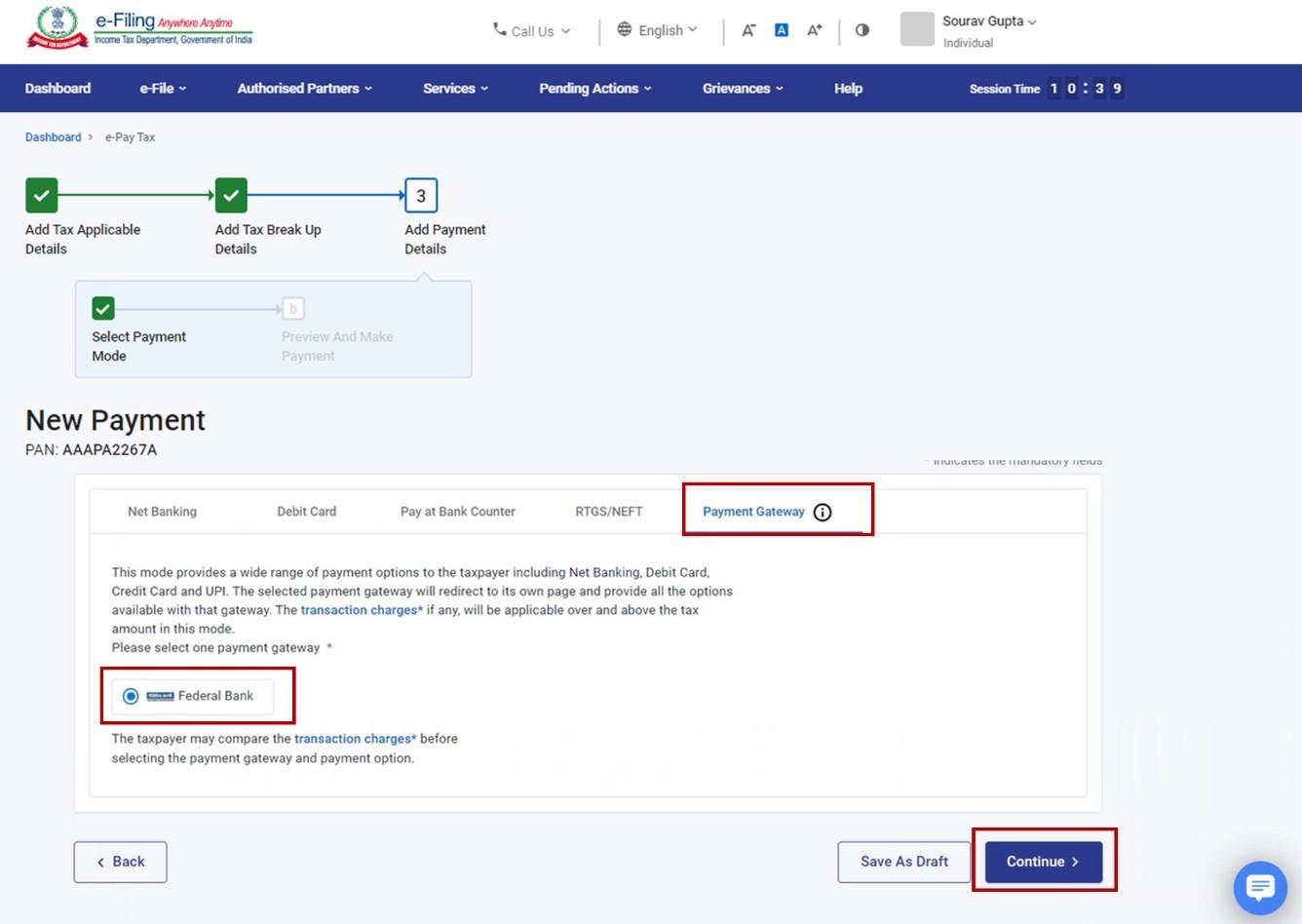Screen dimensions: 1302x924
Task: Open the Call Us dropdown
Action: [531, 31]
